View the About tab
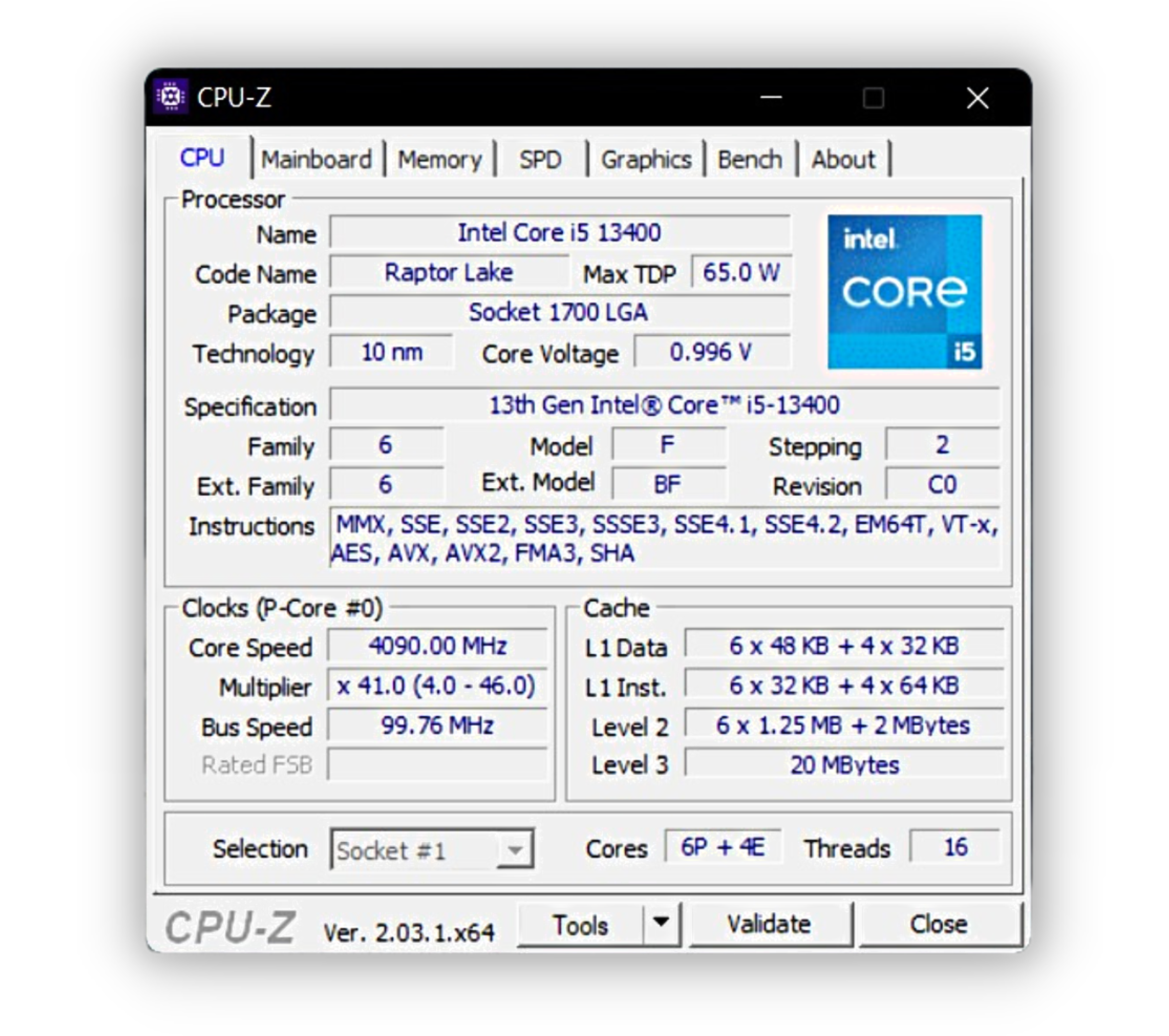The width and height of the screenshot is (1169, 1036). pyautogui.click(x=843, y=160)
